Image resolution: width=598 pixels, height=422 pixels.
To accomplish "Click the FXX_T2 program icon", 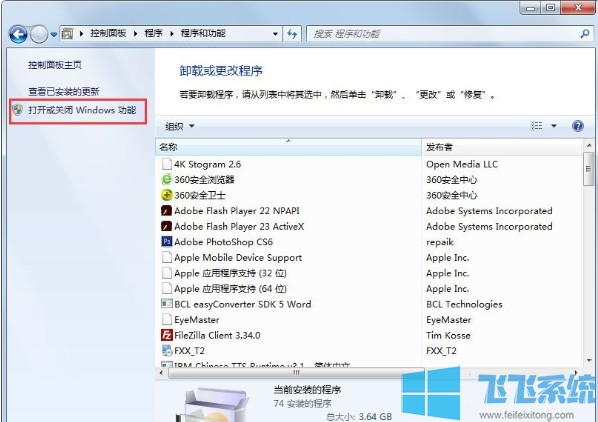I will pyautogui.click(x=167, y=350).
